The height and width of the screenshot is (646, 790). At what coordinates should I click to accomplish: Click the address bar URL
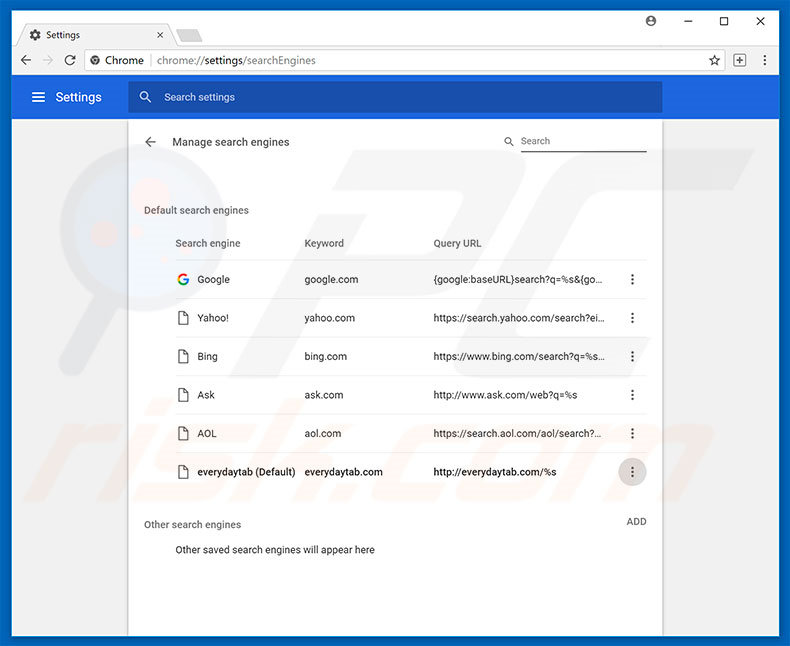236,60
